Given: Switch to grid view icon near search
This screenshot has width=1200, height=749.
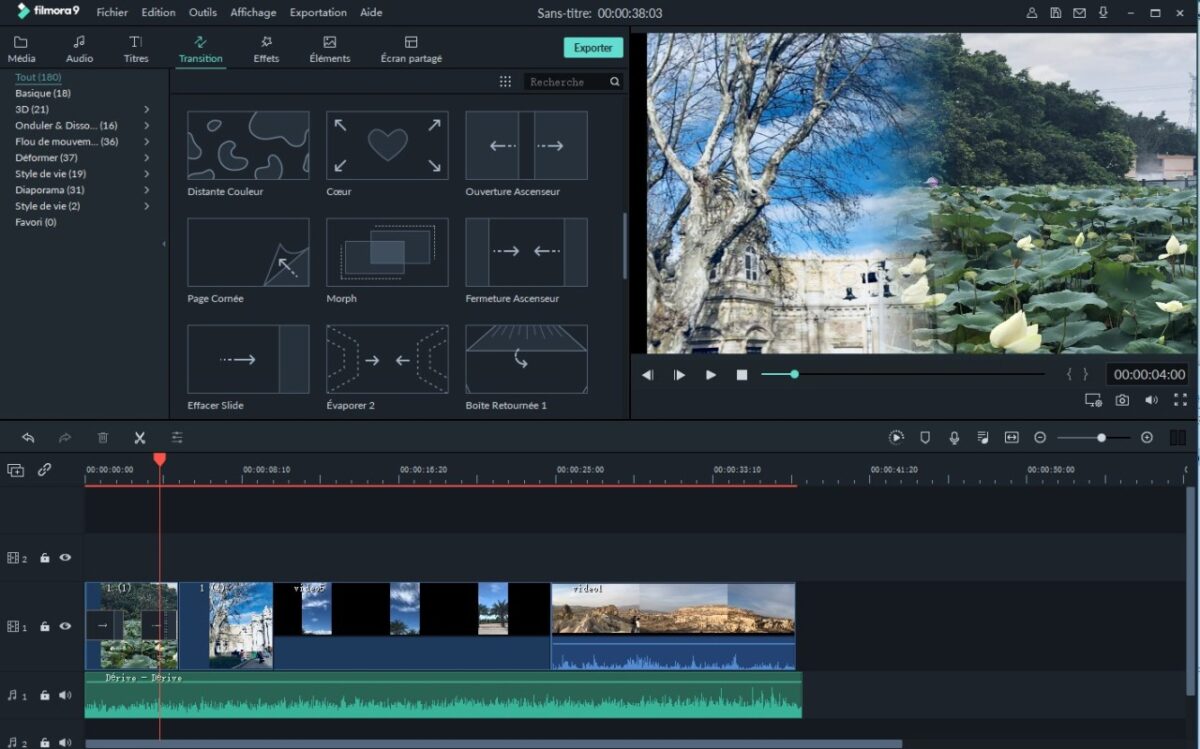Looking at the screenshot, I should coord(505,82).
